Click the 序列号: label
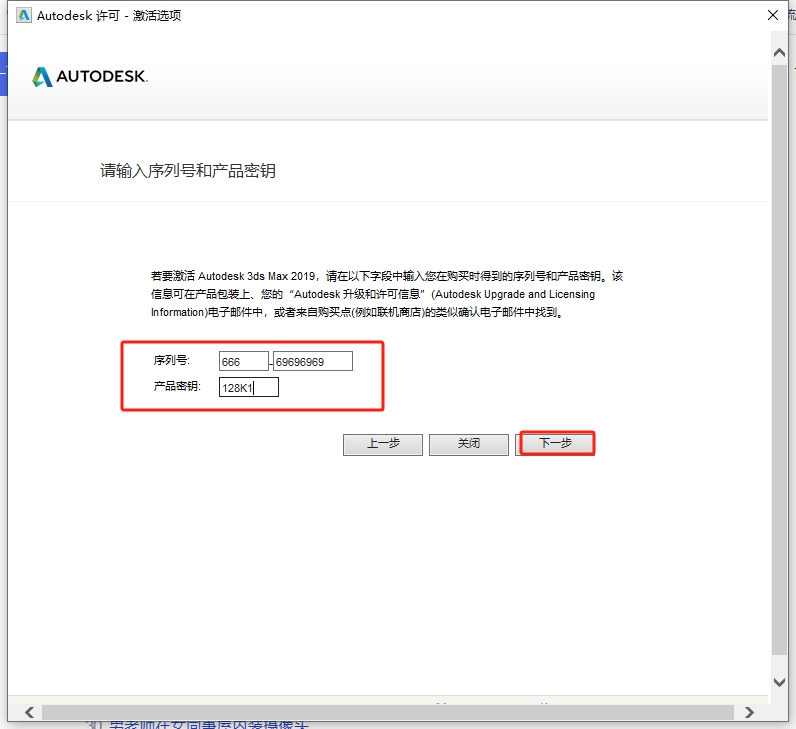The height and width of the screenshot is (729, 796). coord(172,360)
